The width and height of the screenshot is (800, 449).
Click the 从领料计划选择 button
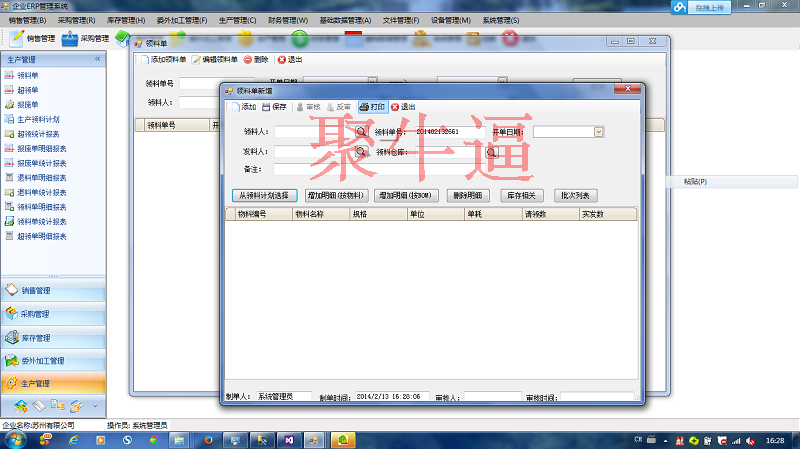tap(264, 195)
